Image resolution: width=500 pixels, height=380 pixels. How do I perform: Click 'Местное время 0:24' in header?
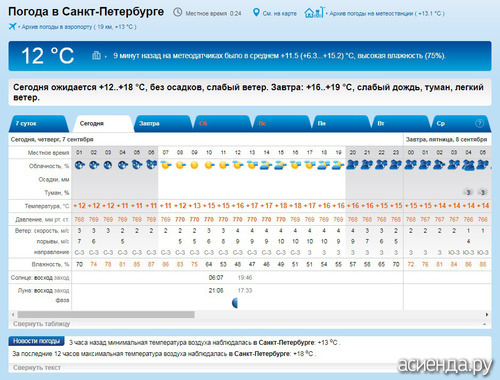[x=213, y=13]
